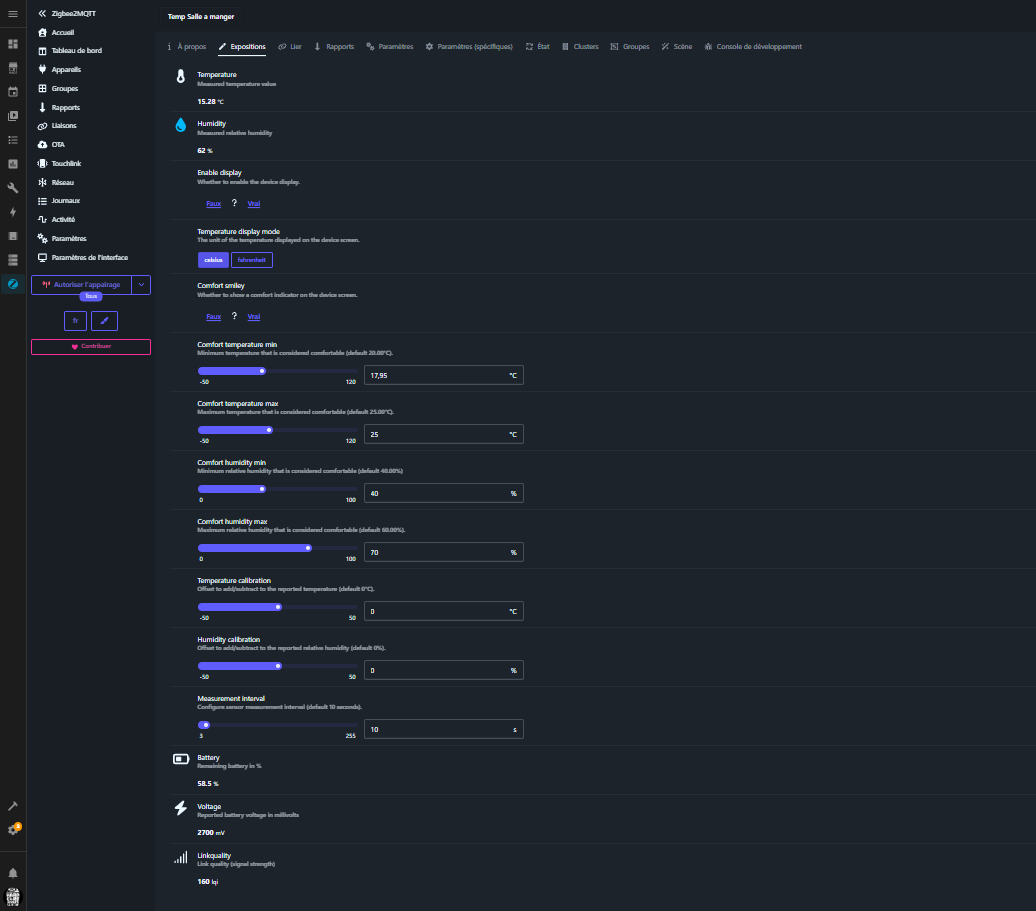Set Enable display to Vrai

coord(253,203)
